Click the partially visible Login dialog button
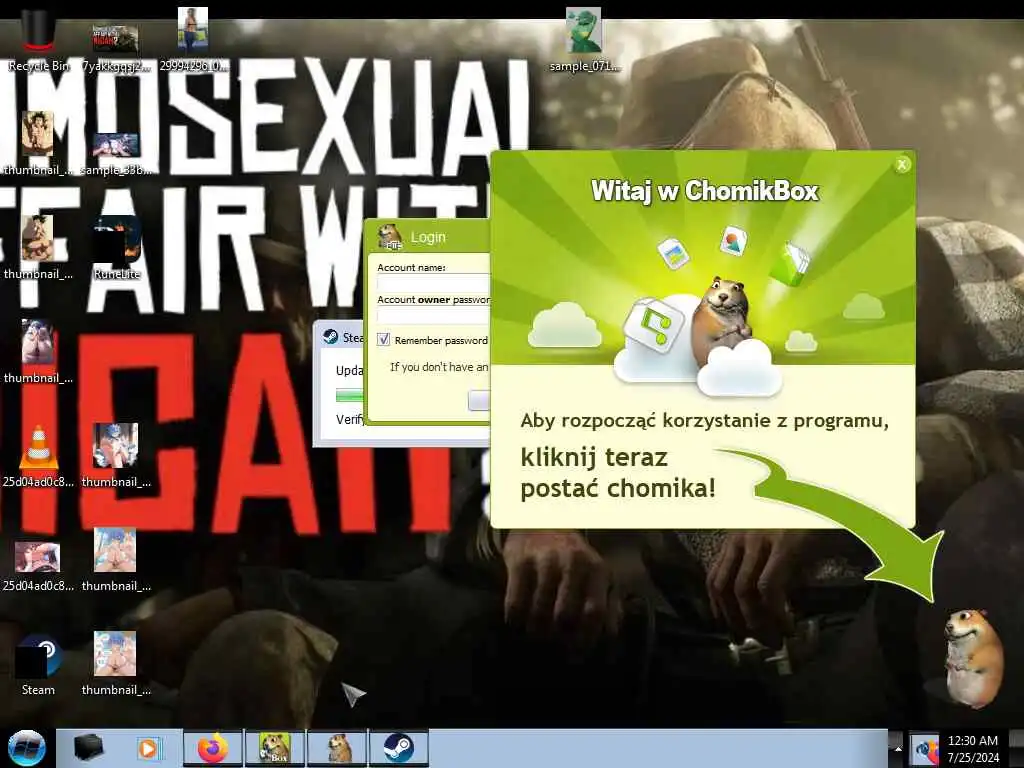1024x768 pixels. [x=479, y=400]
